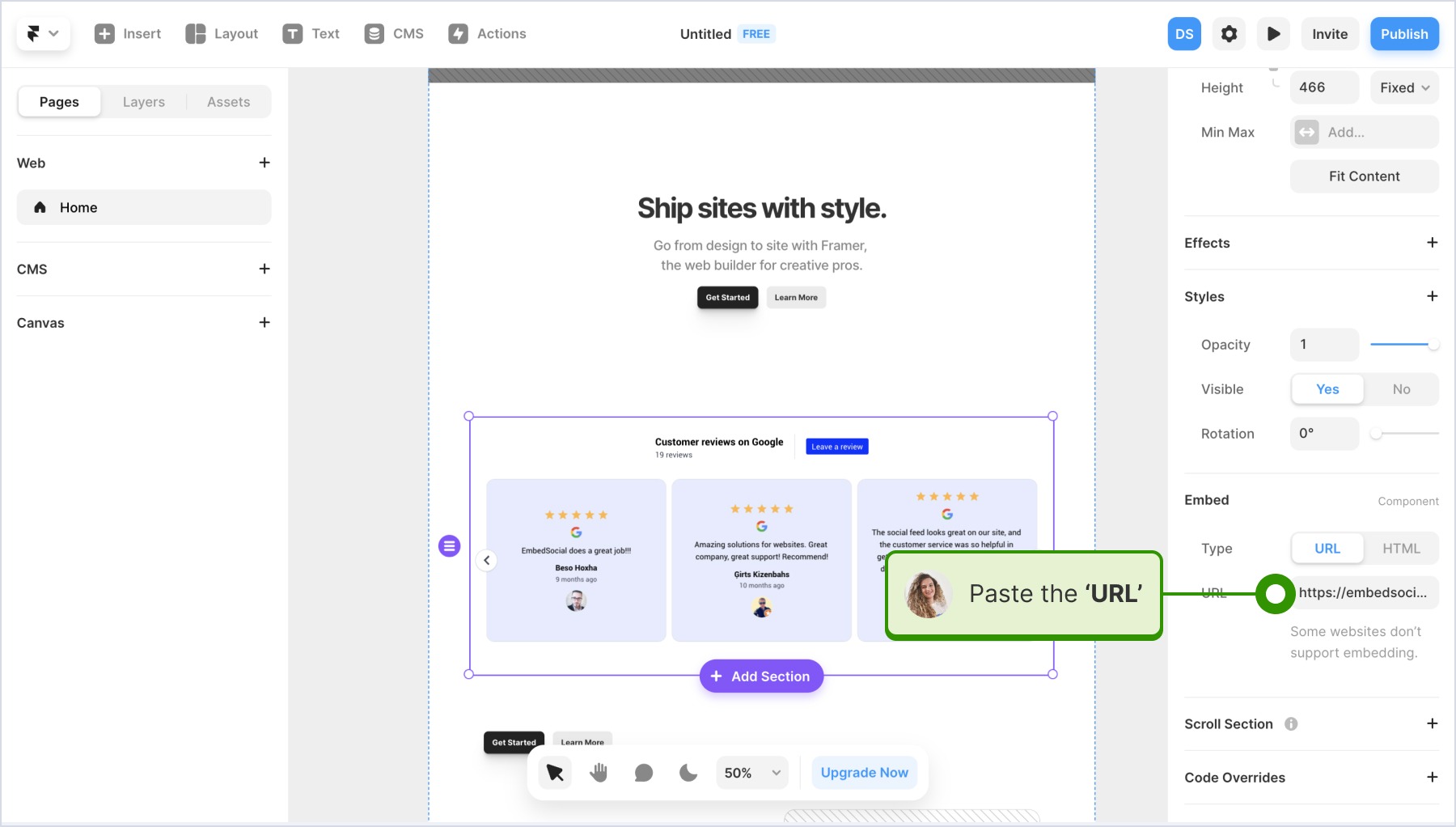Select URL embed type
Image resolution: width=1456 pixels, height=827 pixels.
[x=1327, y=549]
